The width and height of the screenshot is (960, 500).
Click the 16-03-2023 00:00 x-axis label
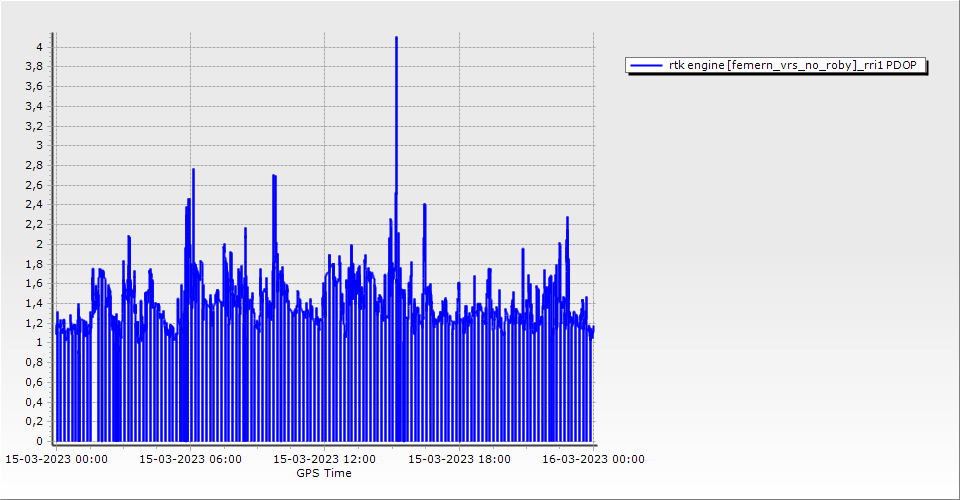tap(593, 460)
